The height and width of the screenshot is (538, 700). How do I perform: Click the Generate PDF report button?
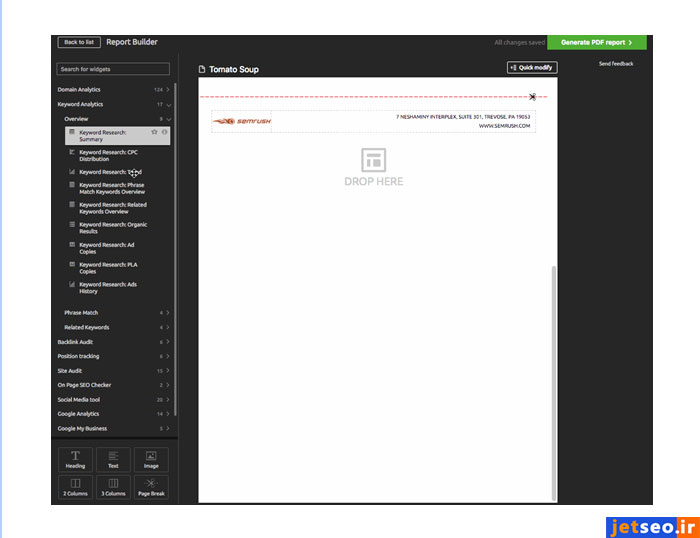pyautogui.click(x=596, y=43)
